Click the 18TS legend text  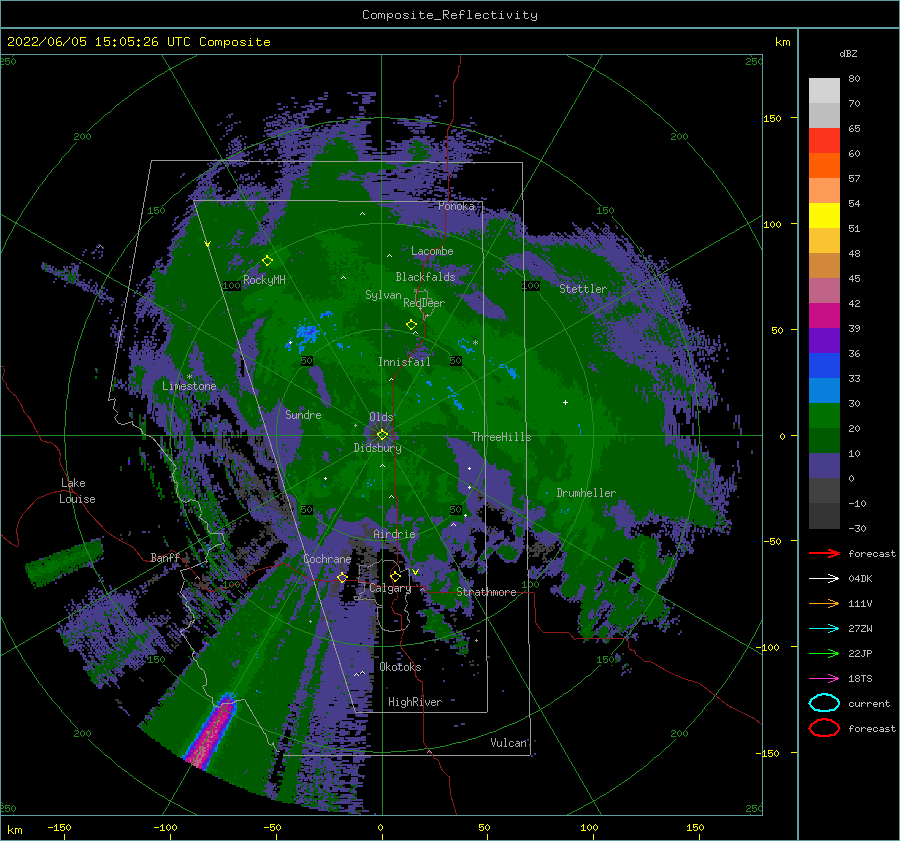(860, 678)
